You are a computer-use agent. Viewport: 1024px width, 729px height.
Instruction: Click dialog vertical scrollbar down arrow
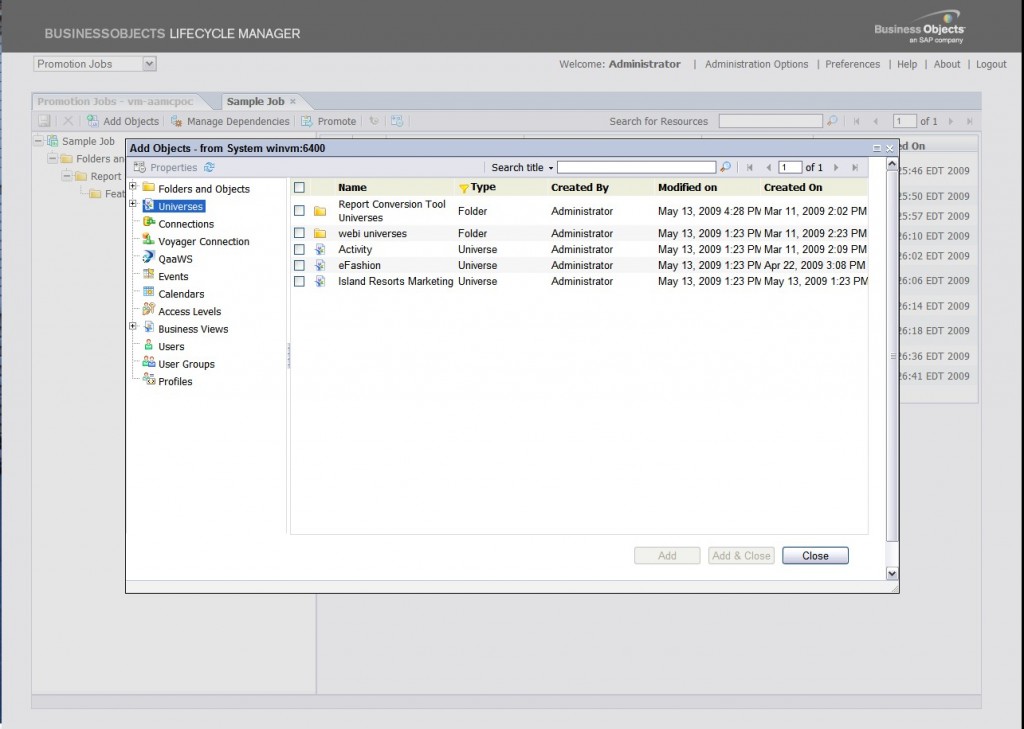891,573
